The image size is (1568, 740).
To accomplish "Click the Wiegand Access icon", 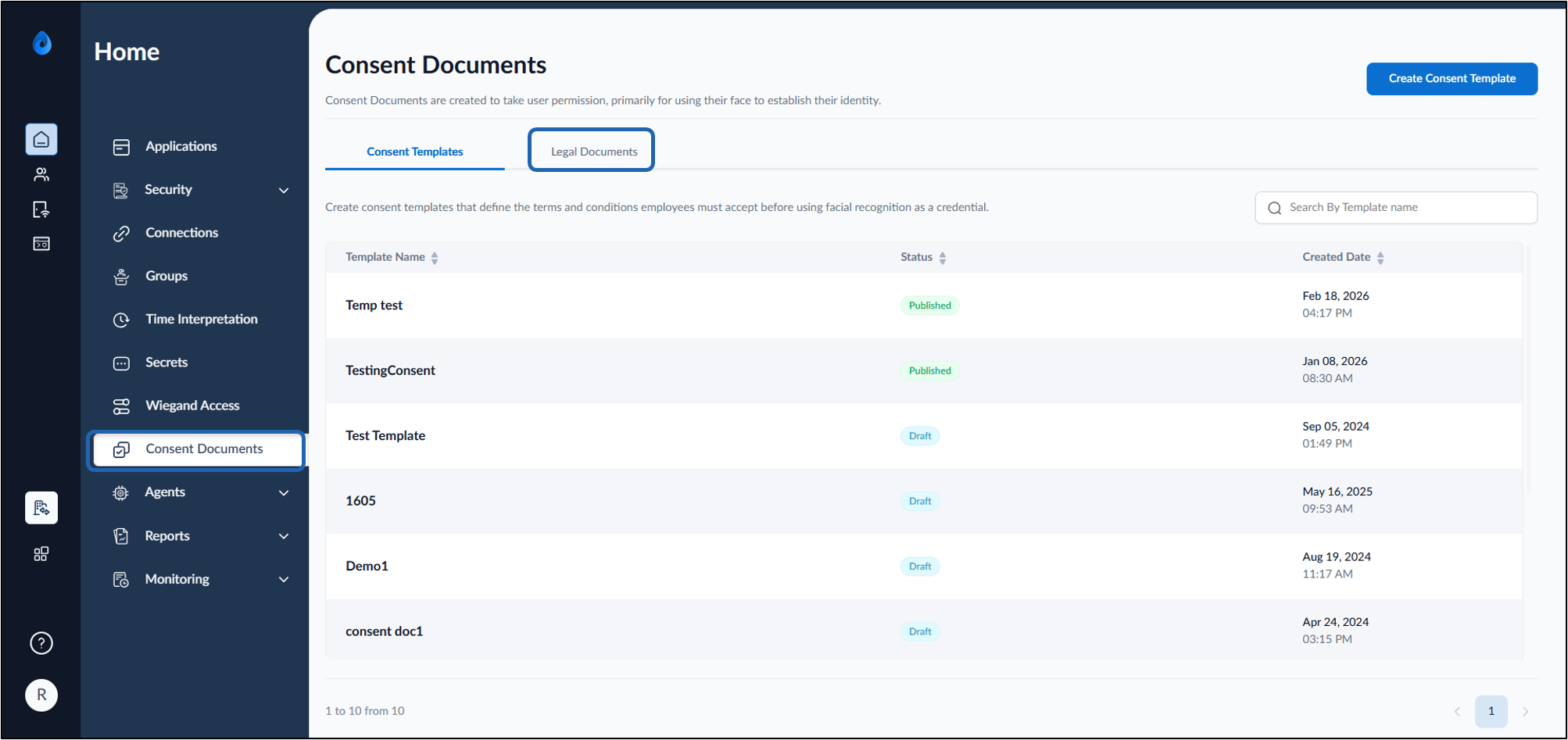I will (121, 406).
